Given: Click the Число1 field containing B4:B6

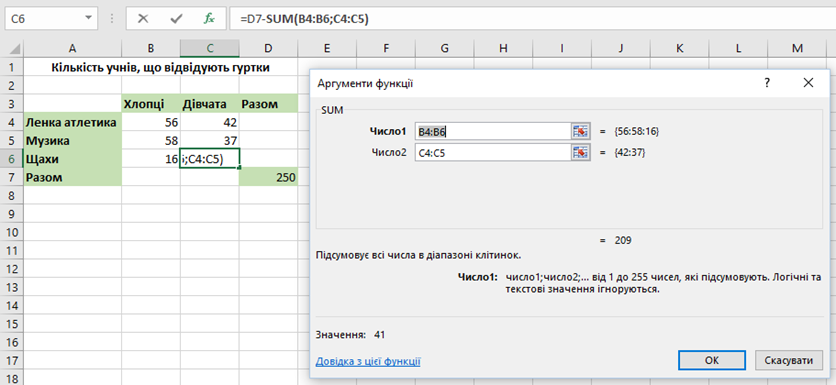Looking at the screenshot, I should point(493,131).
